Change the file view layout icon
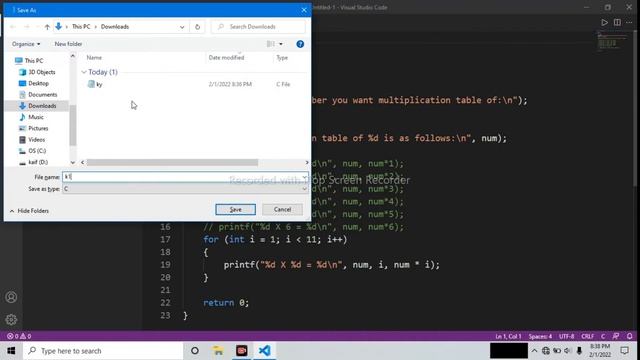Screen dimensions: 640x360 (271, 44)
